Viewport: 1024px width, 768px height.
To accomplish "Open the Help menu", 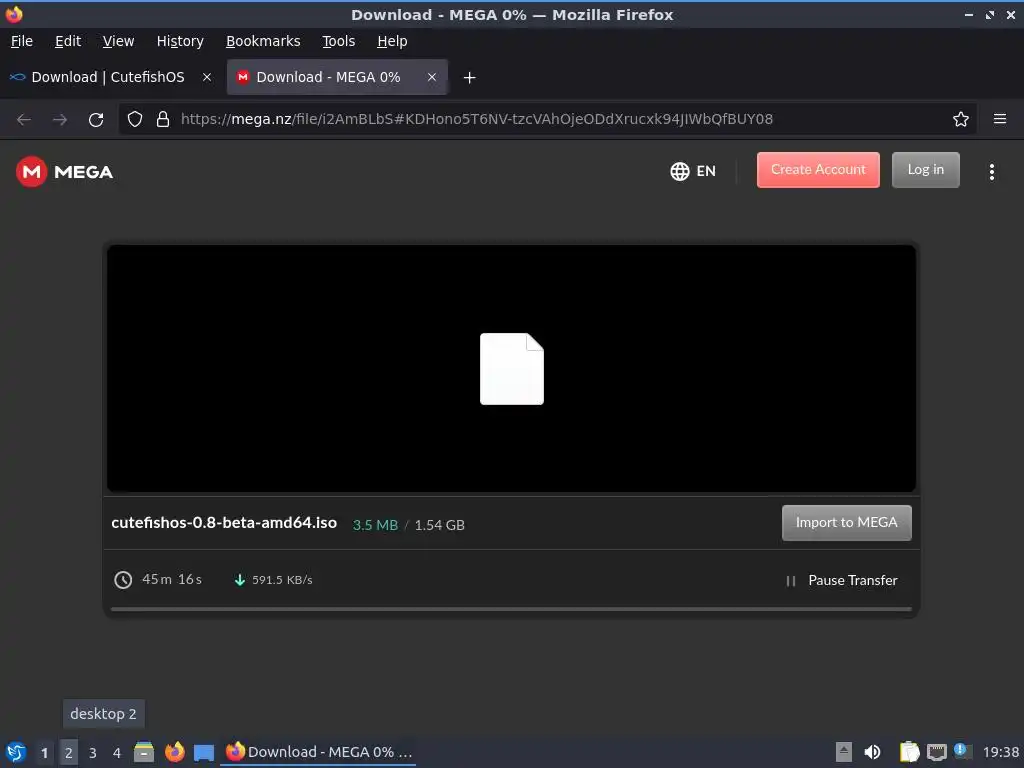I will [392, 41].
